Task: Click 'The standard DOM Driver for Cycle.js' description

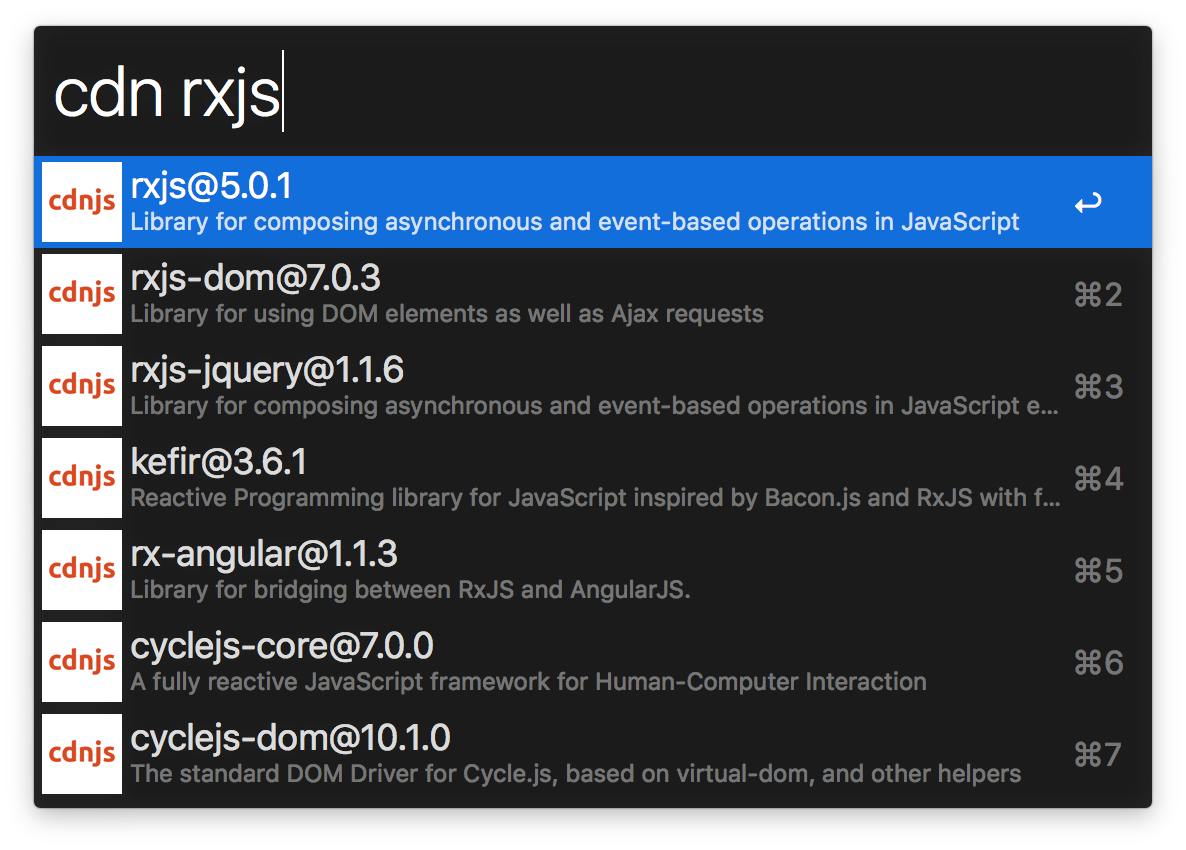Action: [x=576, y=774]
